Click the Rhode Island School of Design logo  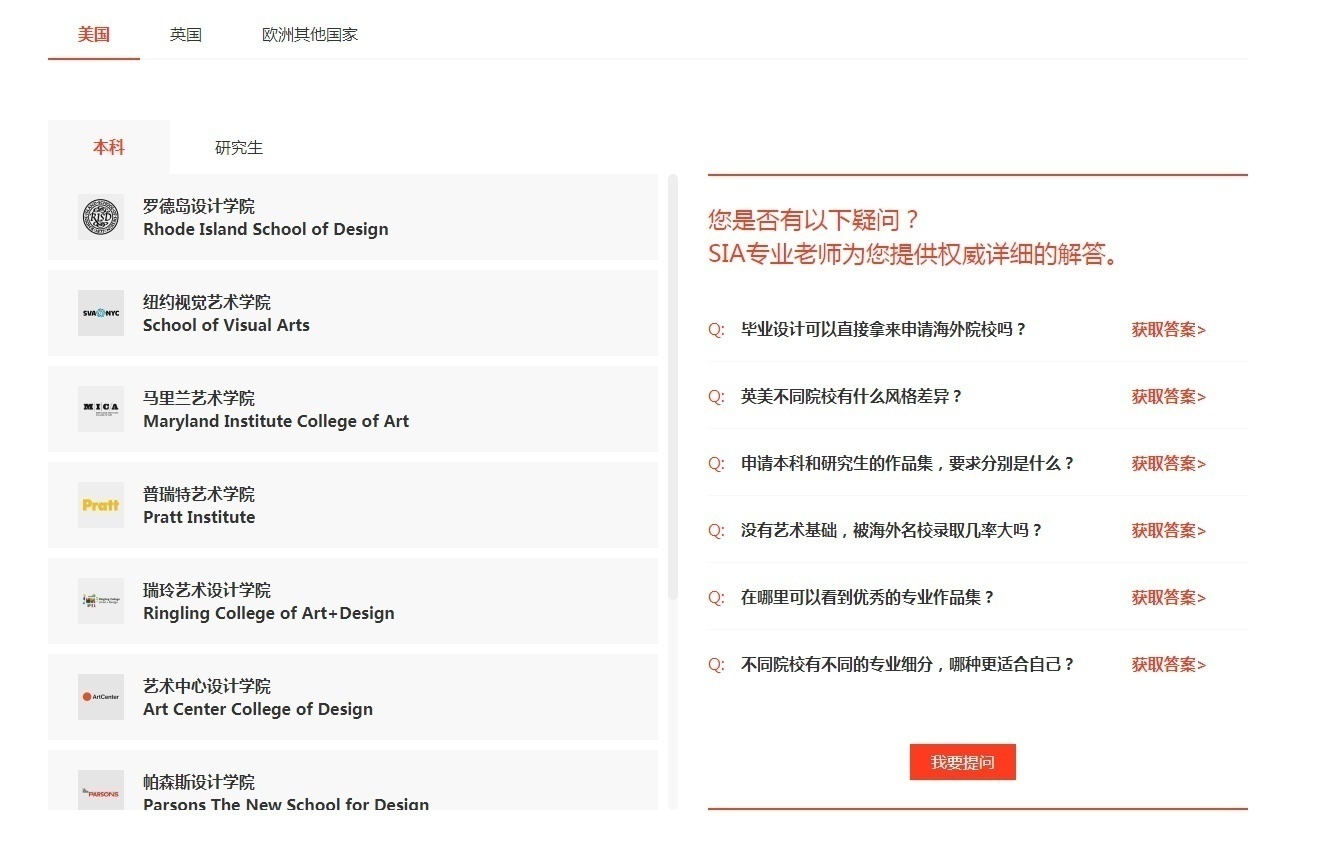click(x=101, y=217)
